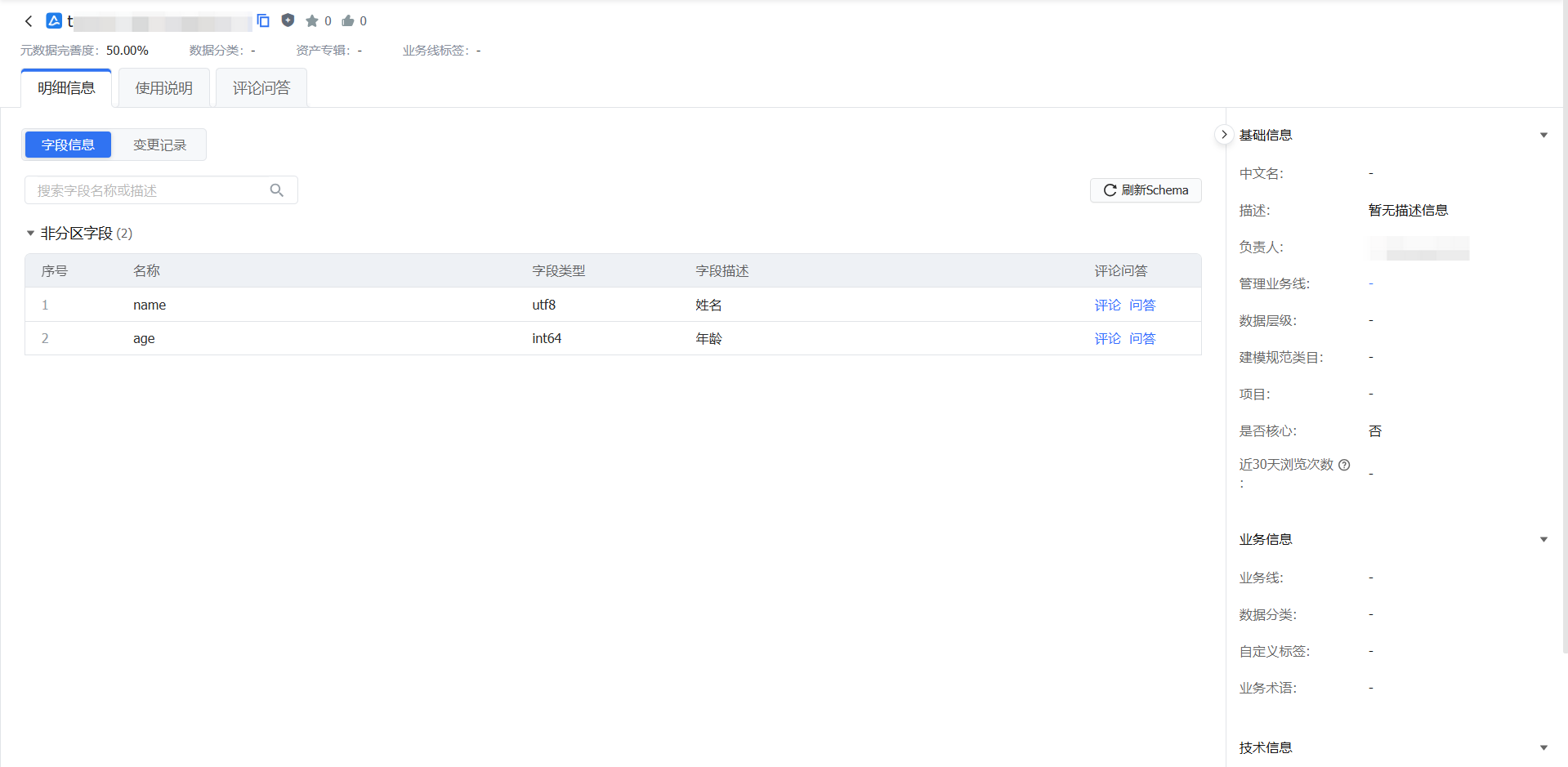Collapse the 基础信息 section

[x=1543, y=136]
